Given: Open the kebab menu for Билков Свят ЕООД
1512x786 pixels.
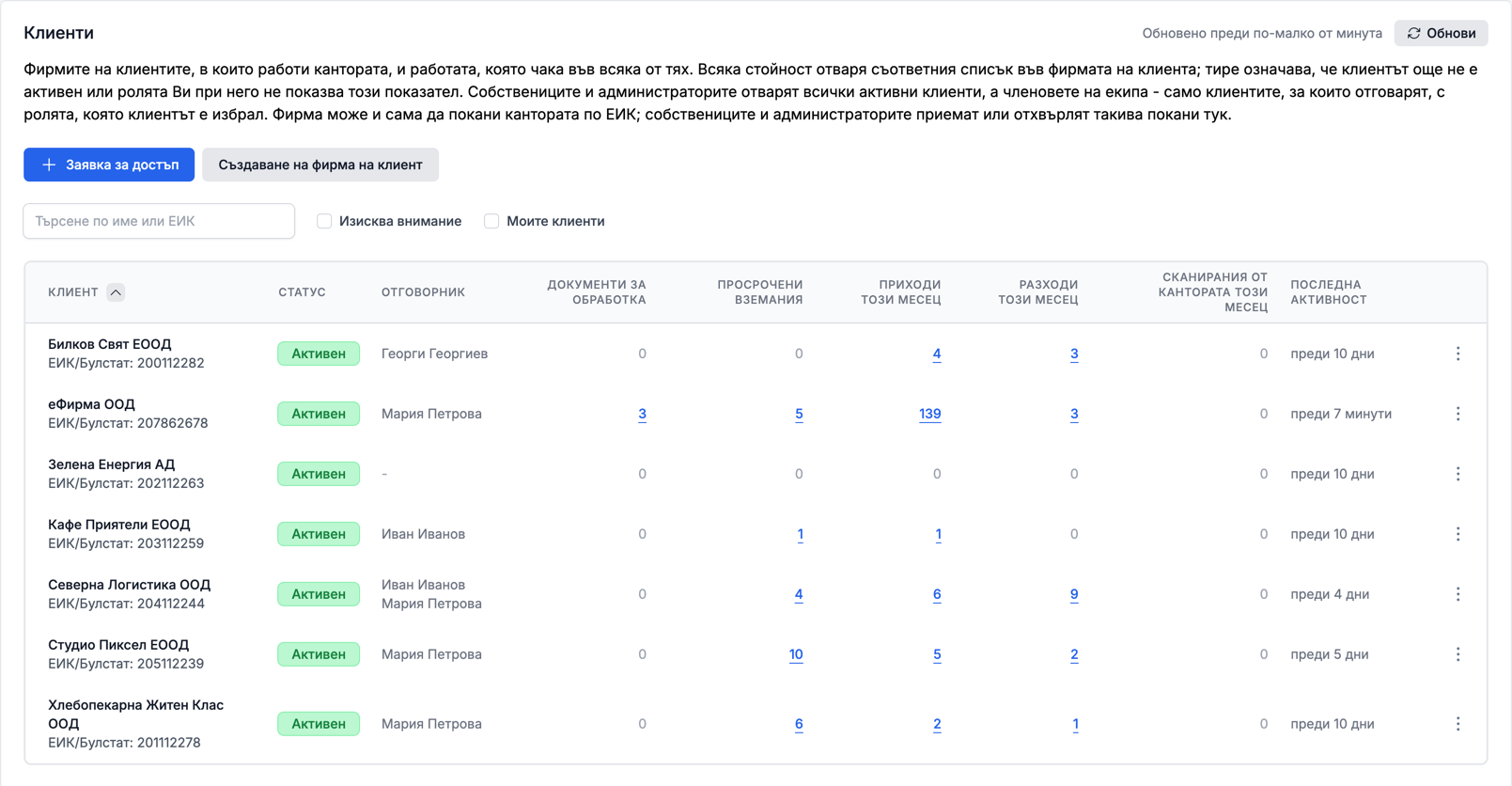Looking at the screenshot, I should point(1457,354).
